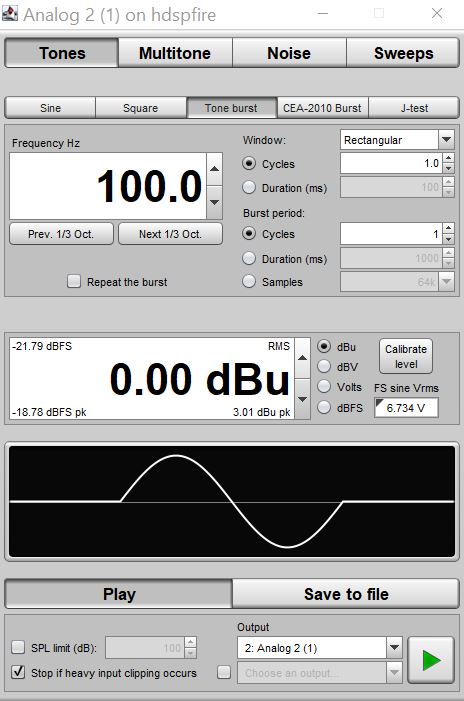Decrement the burst Cycles value of 1.0
Viewport: 464px width, 701px height.
pyautogui.click(x=448, y=169)
